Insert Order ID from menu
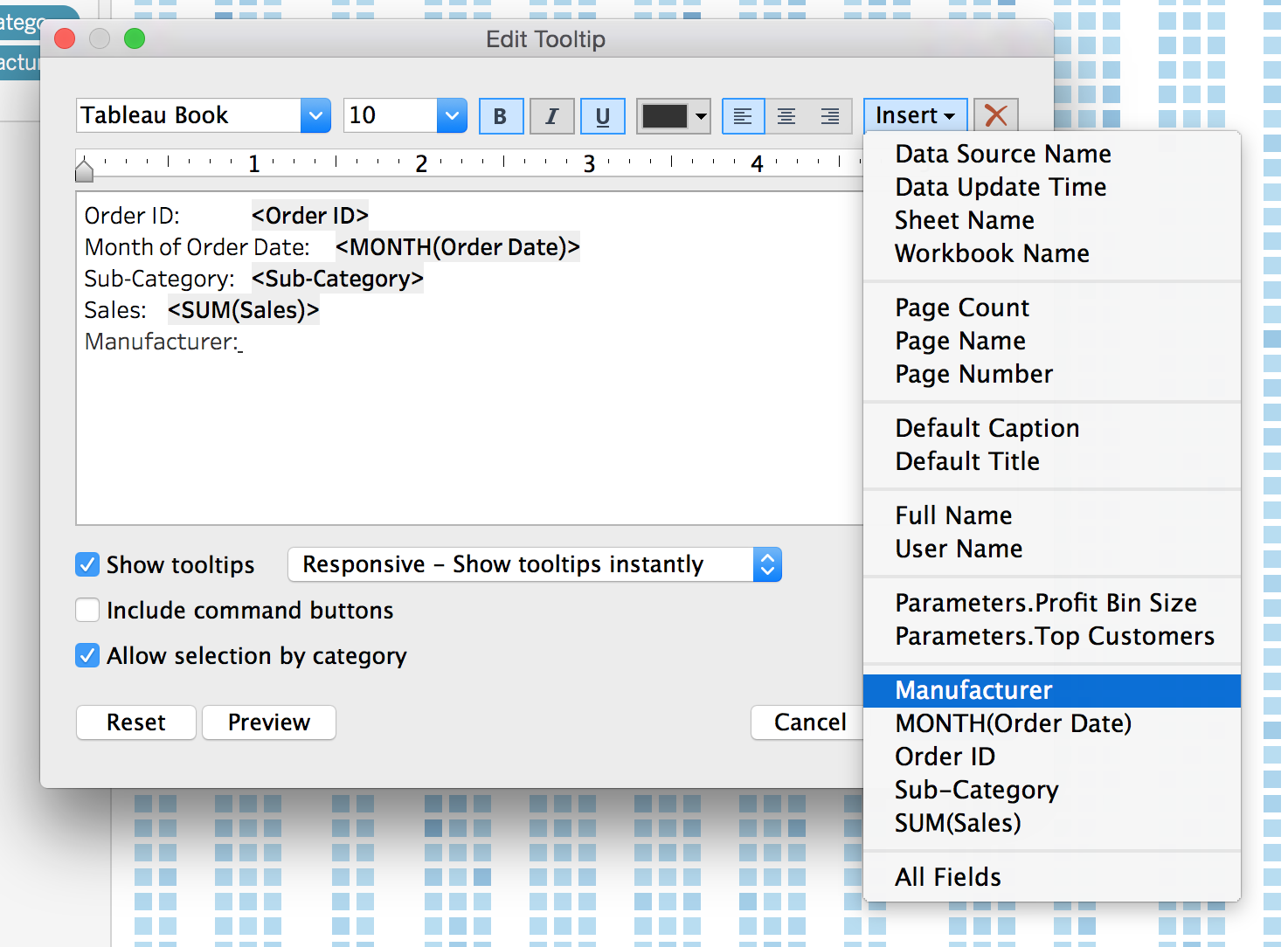Screen dimensions: 1288x947 coord(1052,757)
